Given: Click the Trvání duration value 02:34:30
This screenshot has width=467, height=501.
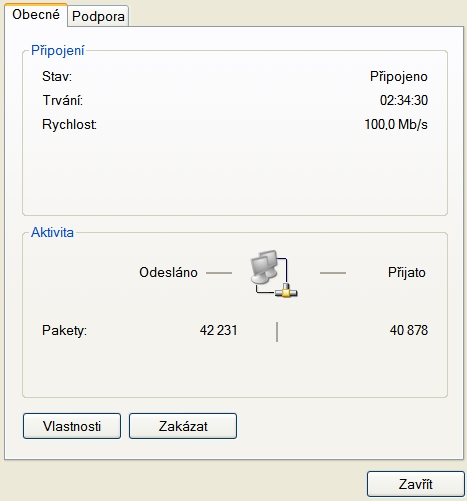Looking at the screenshot, I should (404, 100).
